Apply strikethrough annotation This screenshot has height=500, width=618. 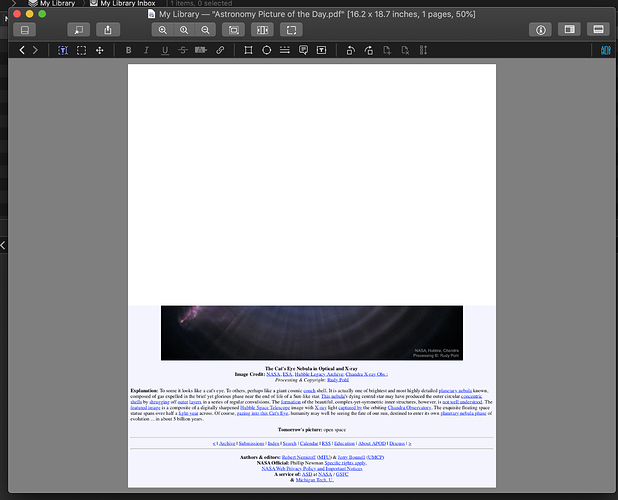coord(182,50)
